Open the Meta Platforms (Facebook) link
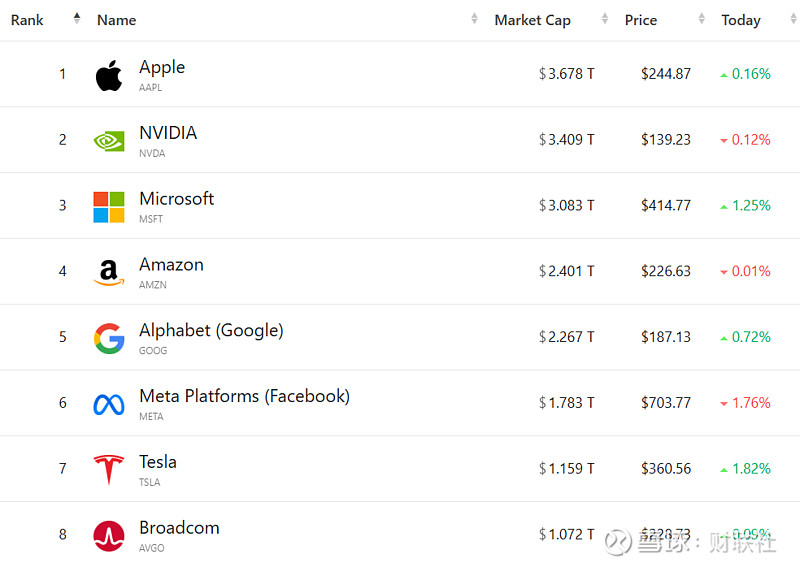800x567 pixels. pyautogui.click(x=244, y=396)
